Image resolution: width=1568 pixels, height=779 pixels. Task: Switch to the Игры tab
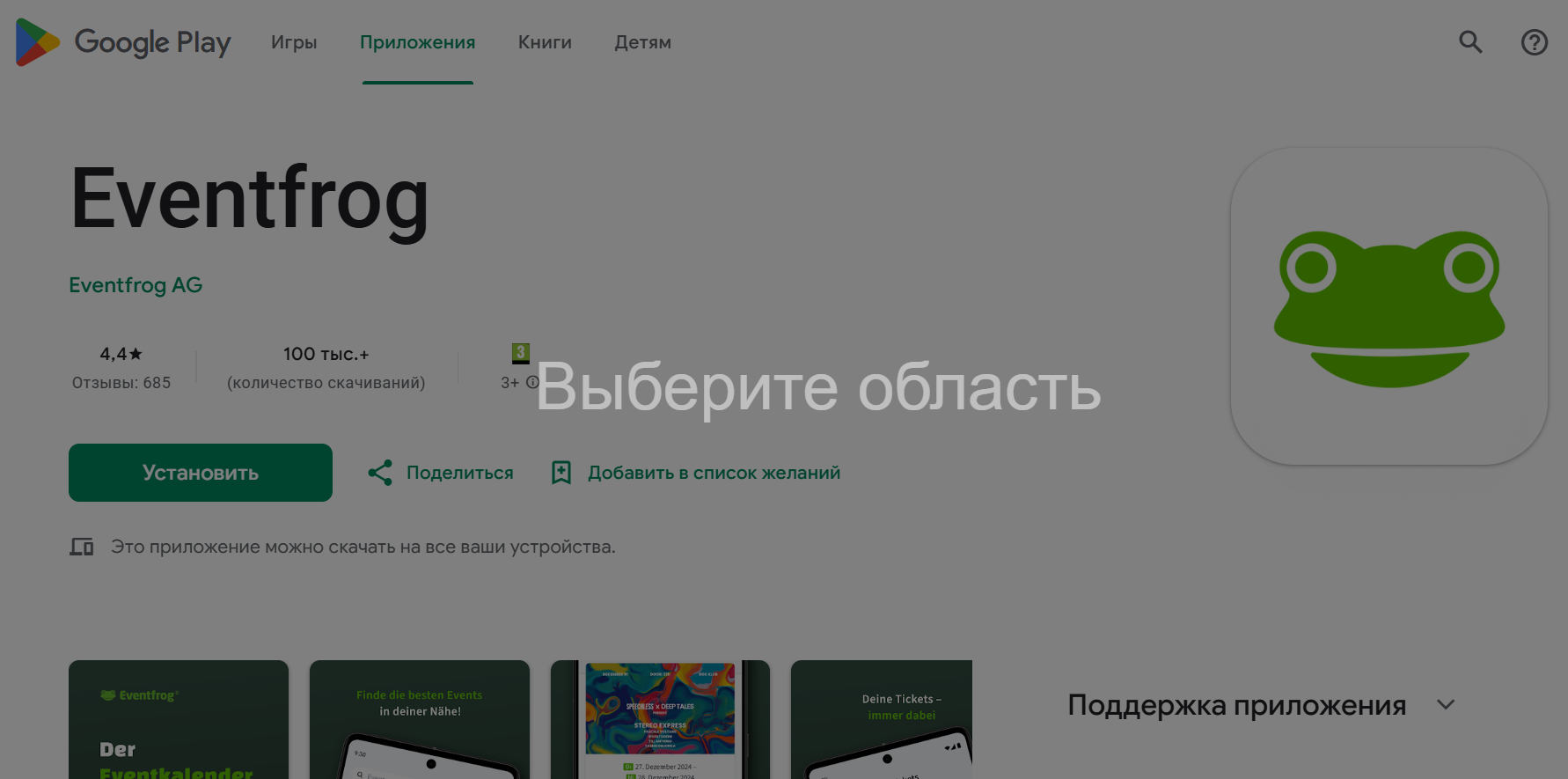294,42
